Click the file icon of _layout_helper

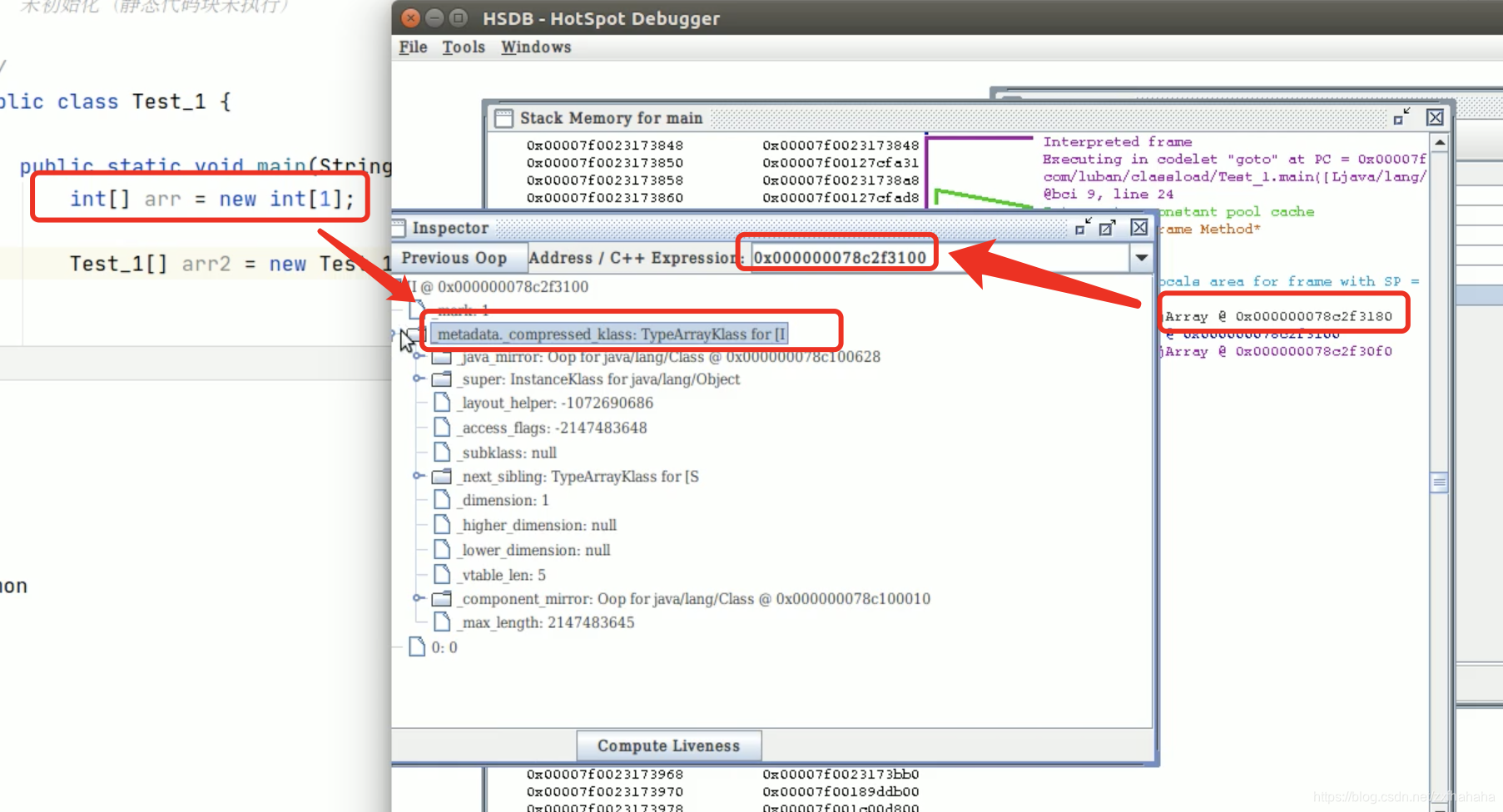click(x=442, y=403)
